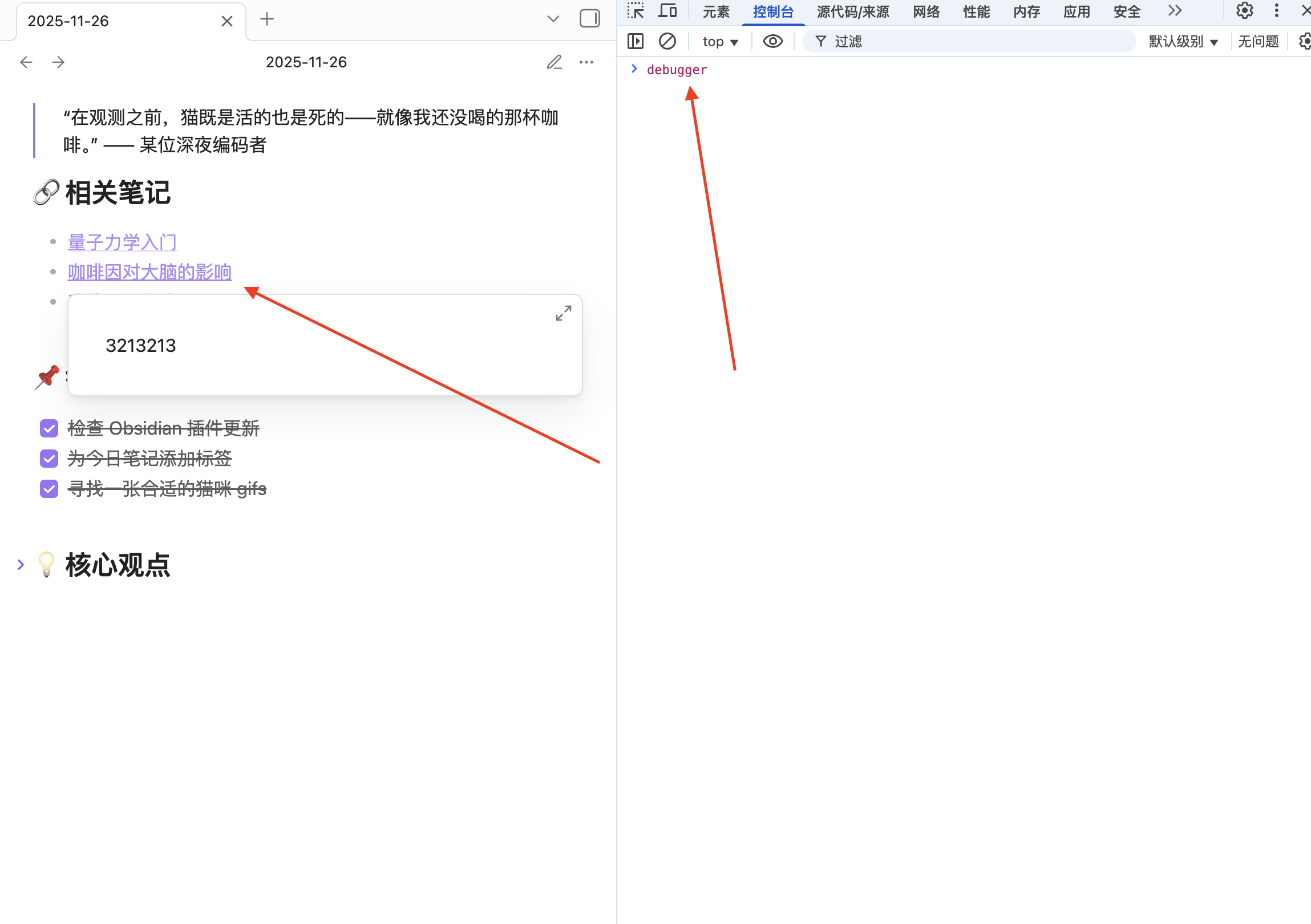The image size is (1311, 924).
Task: Show the console sidebar panel icon
Action: coord(635,41)
